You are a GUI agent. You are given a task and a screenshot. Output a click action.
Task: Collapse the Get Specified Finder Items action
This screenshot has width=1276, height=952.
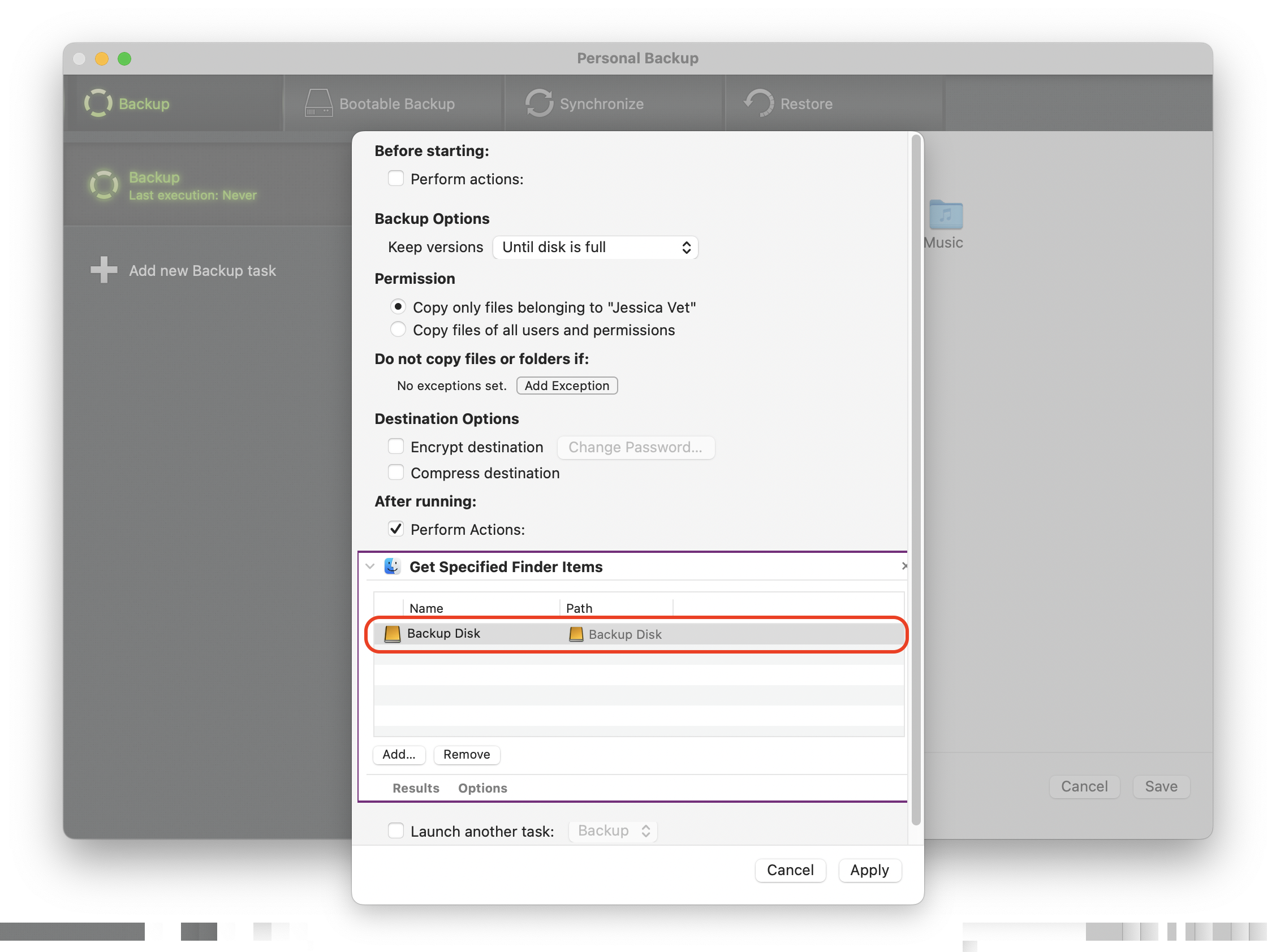pyautogui.click(x=369, y=566)
